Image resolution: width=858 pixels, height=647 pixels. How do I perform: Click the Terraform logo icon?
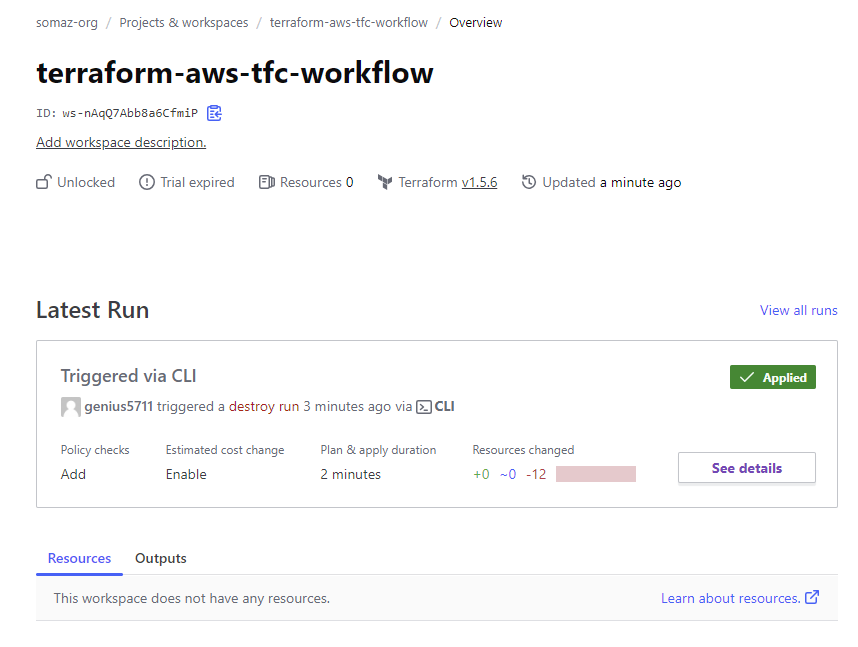pyautogui.click(x=385, y=182)
